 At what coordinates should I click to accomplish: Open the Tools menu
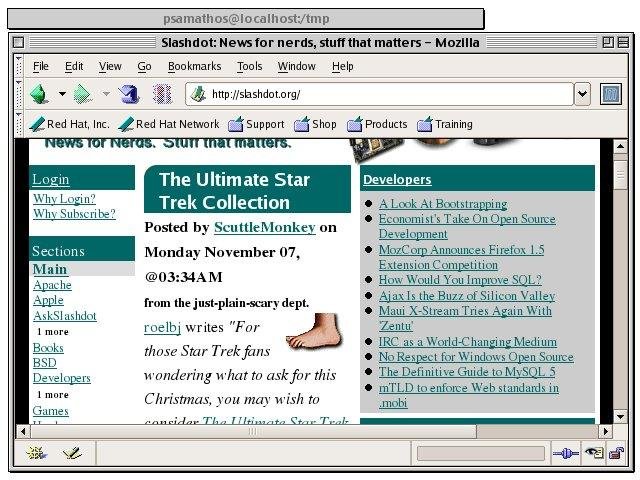click(x=250, y=66)
